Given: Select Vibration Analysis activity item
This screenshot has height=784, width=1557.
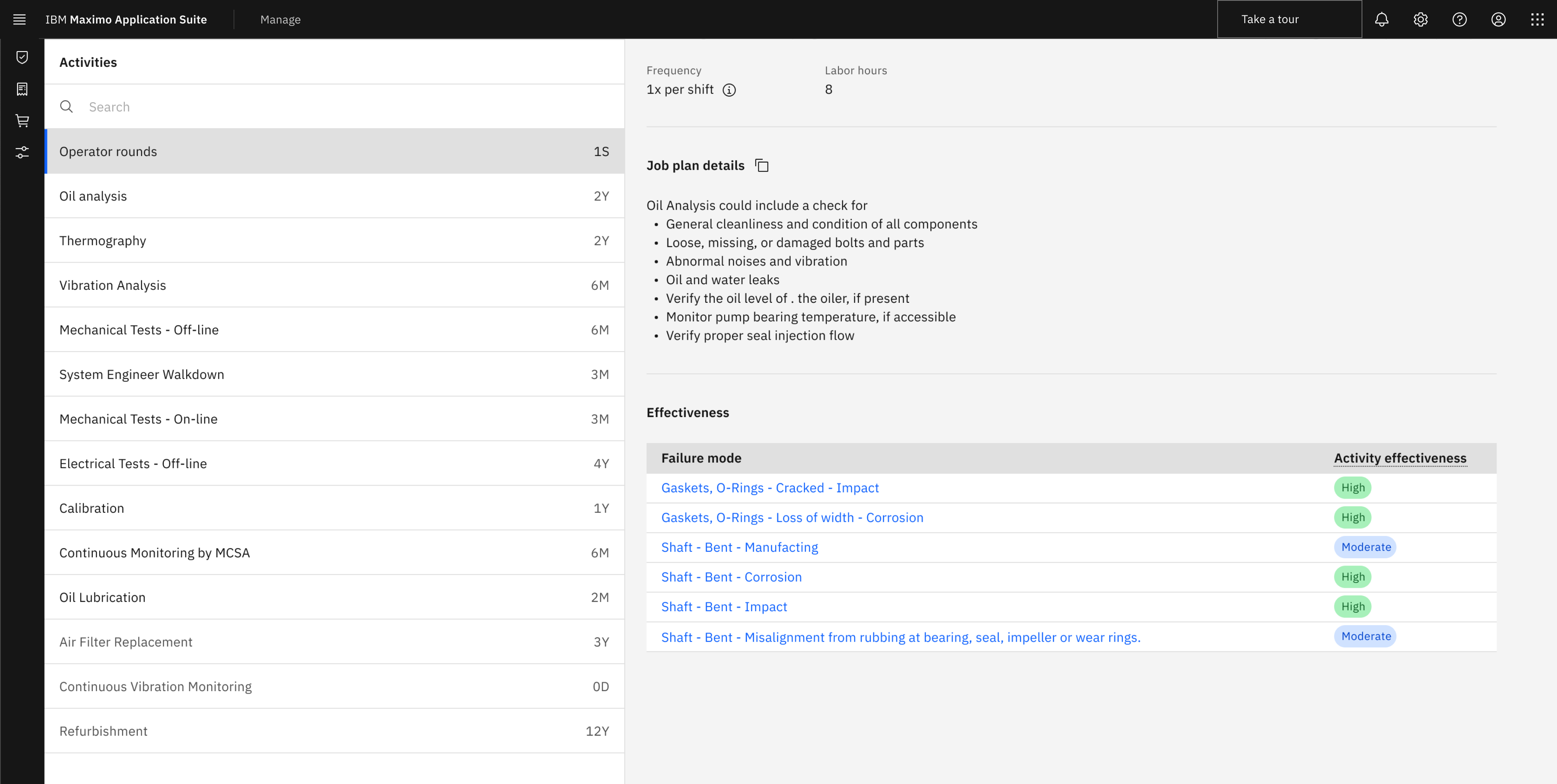Looking at the screenshot, I should 335,284.
